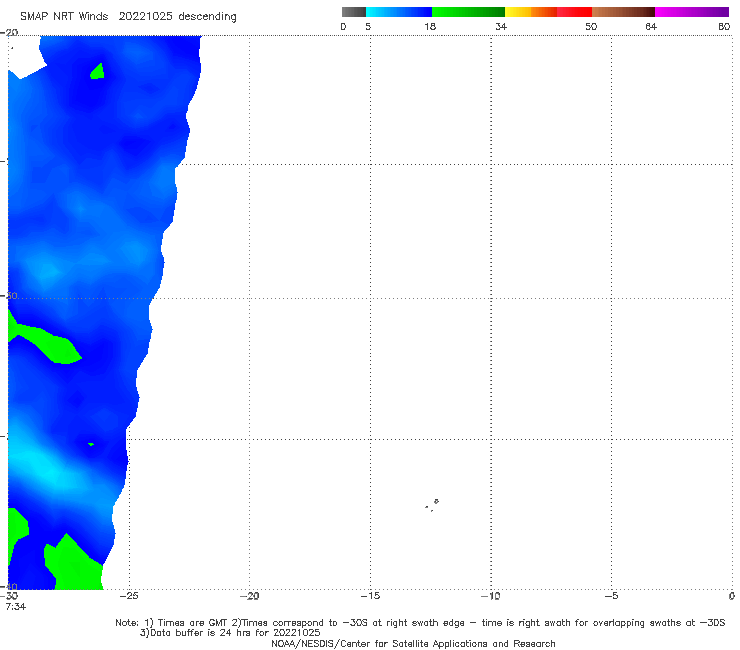Click the swath time "7:34" below the axis
Viewport: 740px width, 650px height.
pyautogui.click(x=16, y=607)
